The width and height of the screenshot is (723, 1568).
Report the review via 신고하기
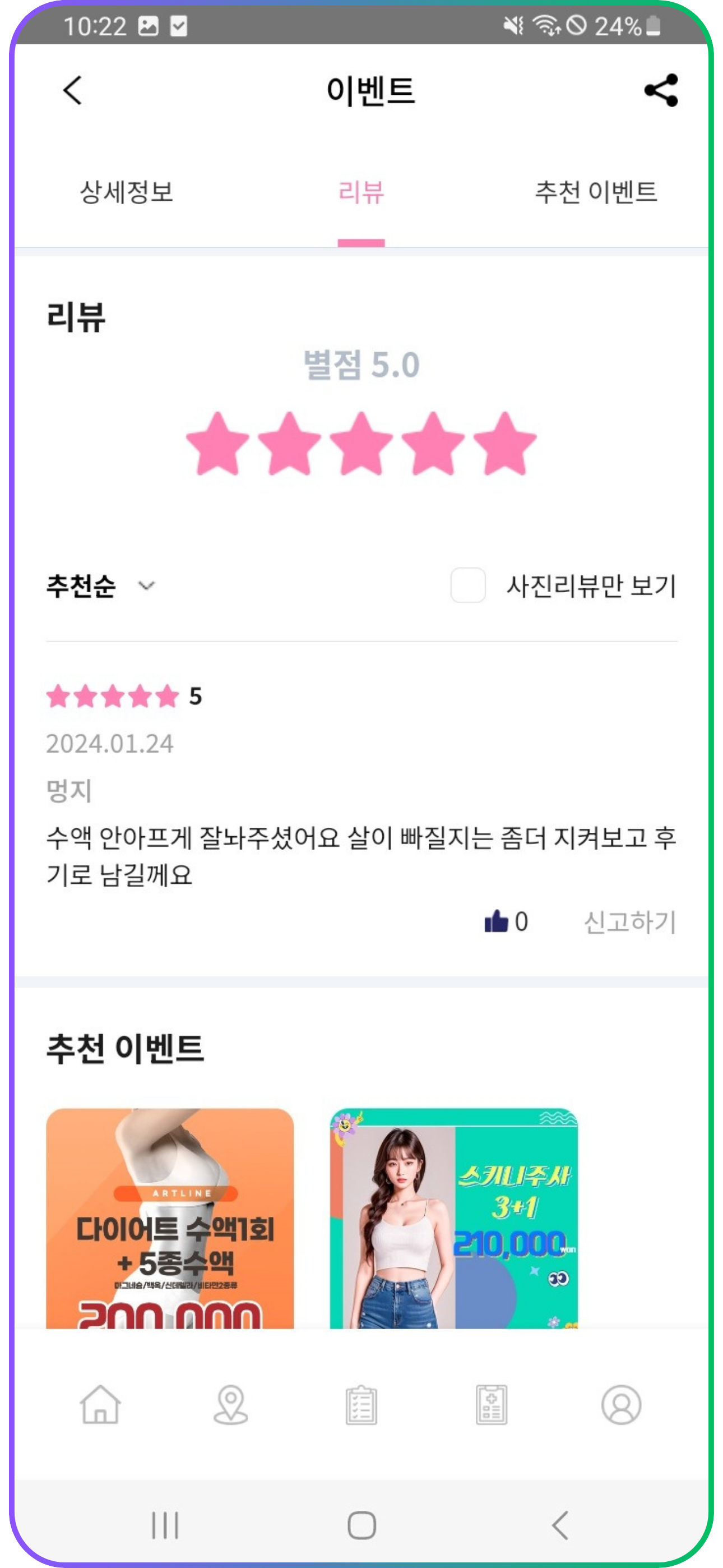tap(630, 921)
